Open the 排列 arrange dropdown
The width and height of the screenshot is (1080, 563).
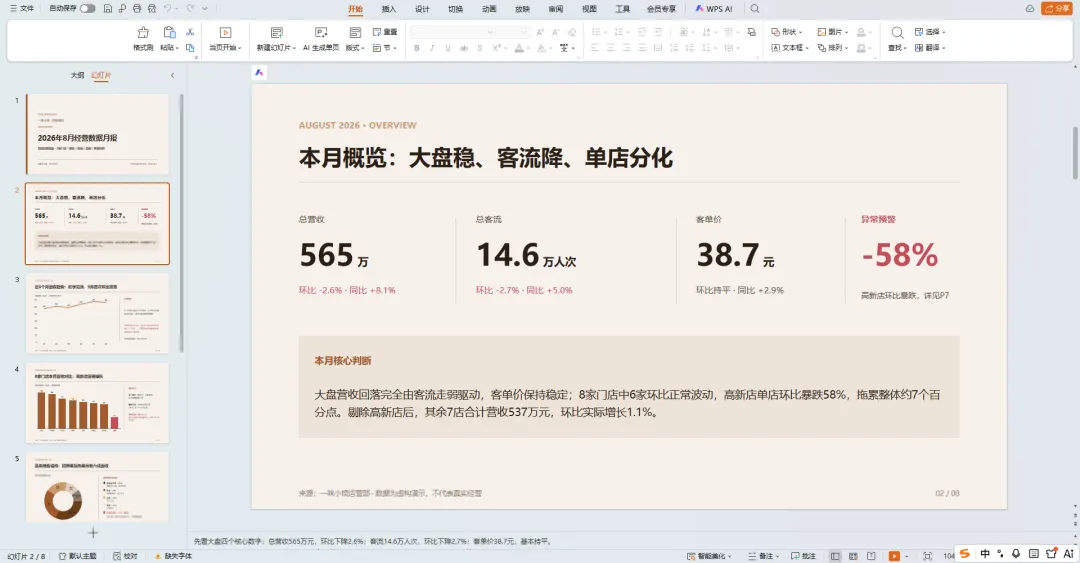tap(833, 48)
